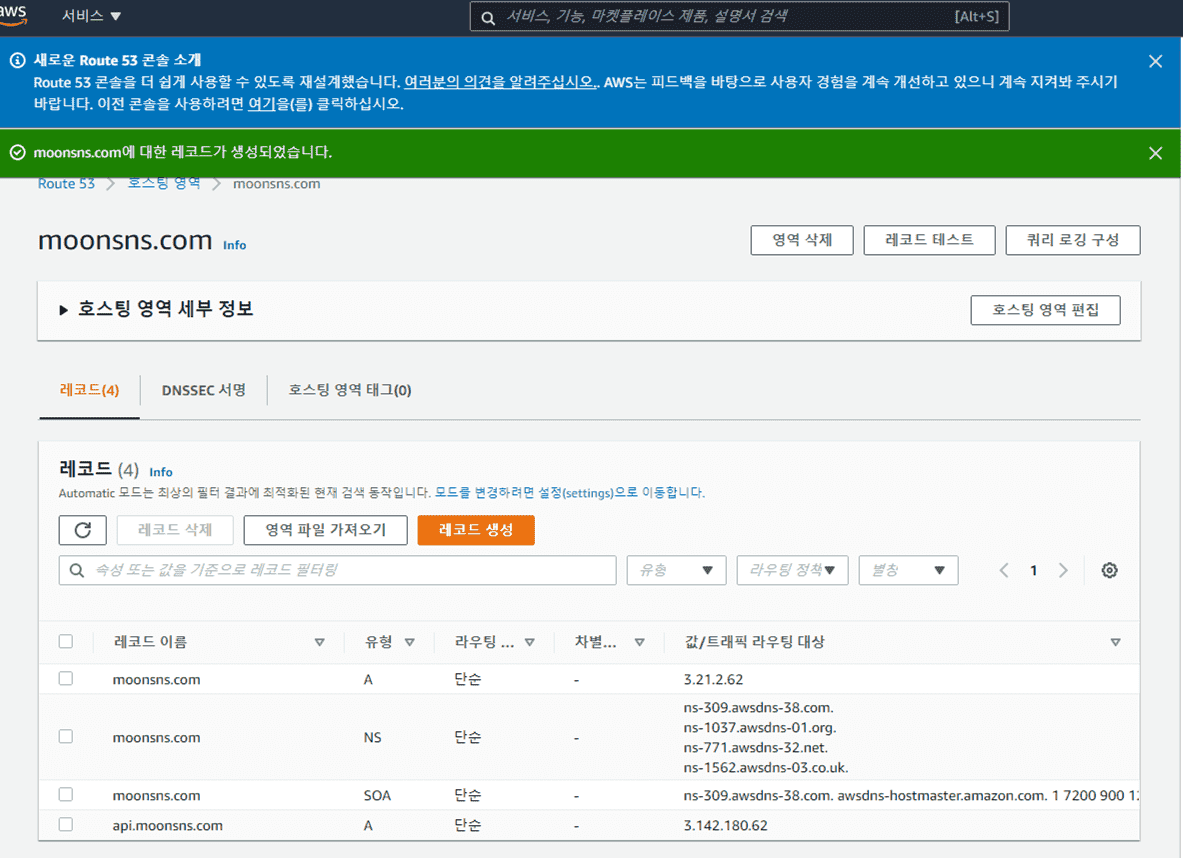The width and height of the screenshot is (1183, 858).
Task: Focus the record filter input field
Action: coord(337,570)
